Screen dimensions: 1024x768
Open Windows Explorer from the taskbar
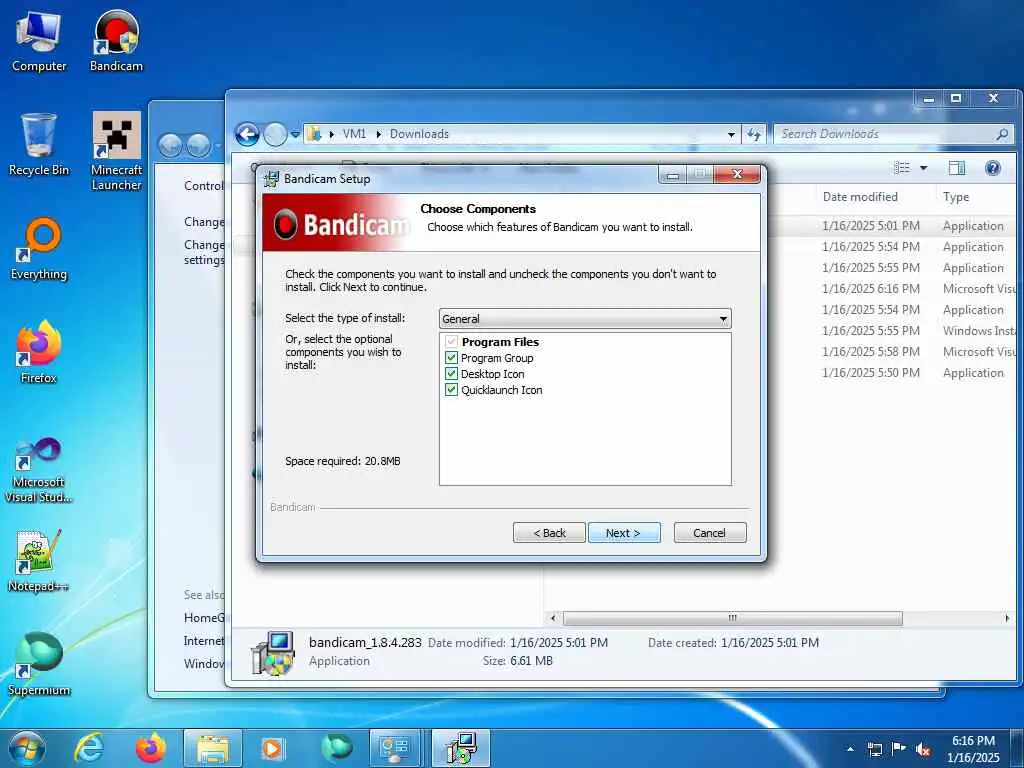pyautogui.click(x=213, y=748)
